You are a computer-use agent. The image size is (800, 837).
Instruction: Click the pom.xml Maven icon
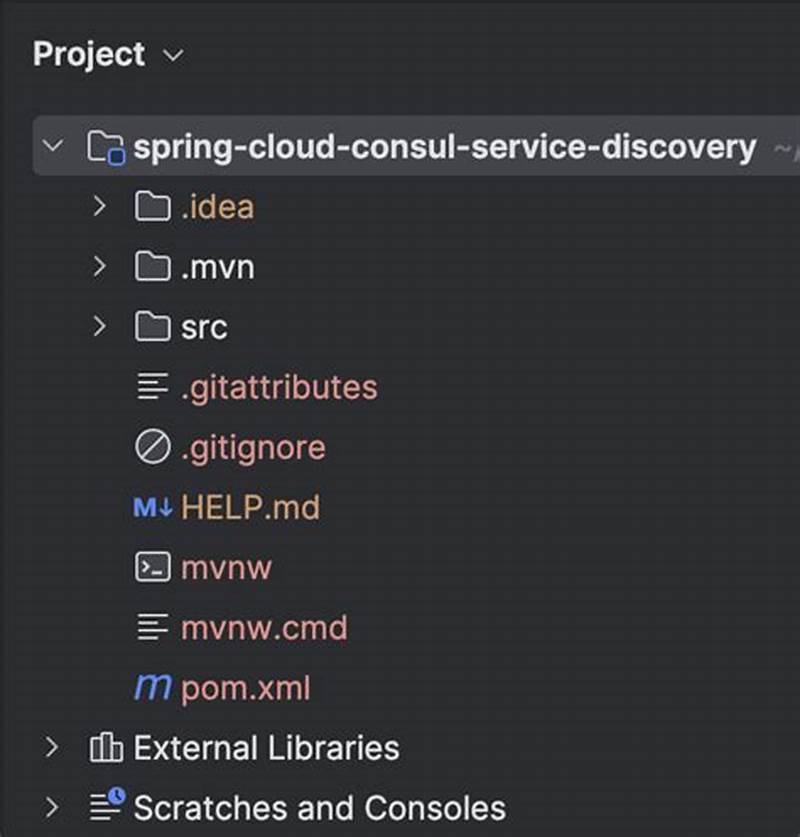pyautogui.click(x=152, y=688)
